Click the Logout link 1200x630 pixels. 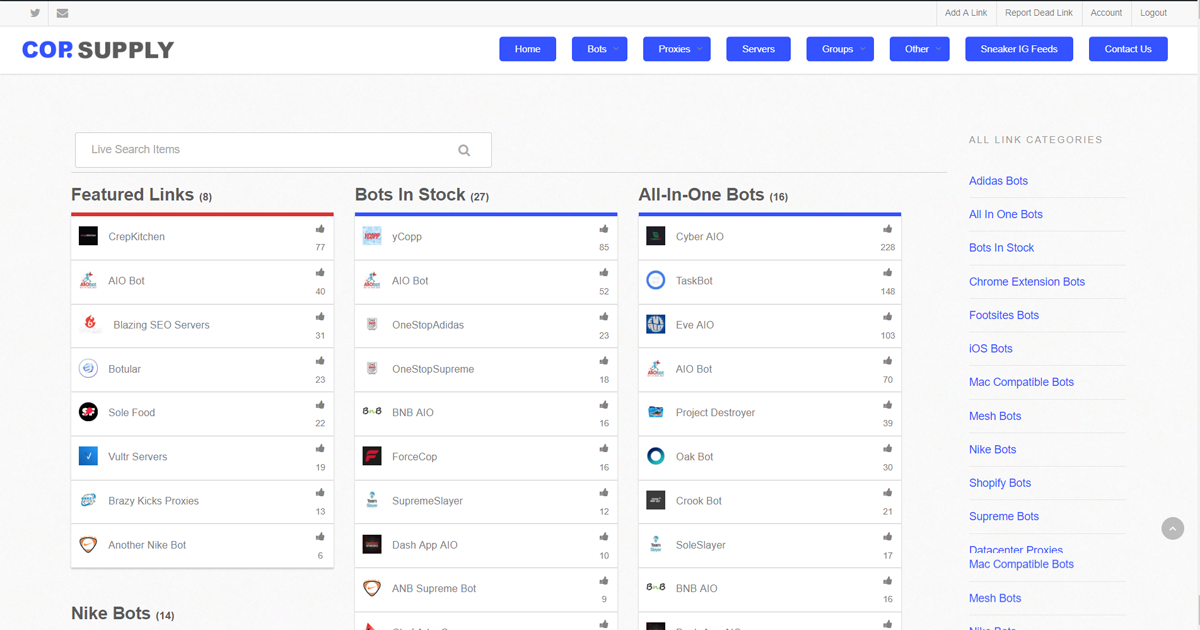coord(1154,13)
